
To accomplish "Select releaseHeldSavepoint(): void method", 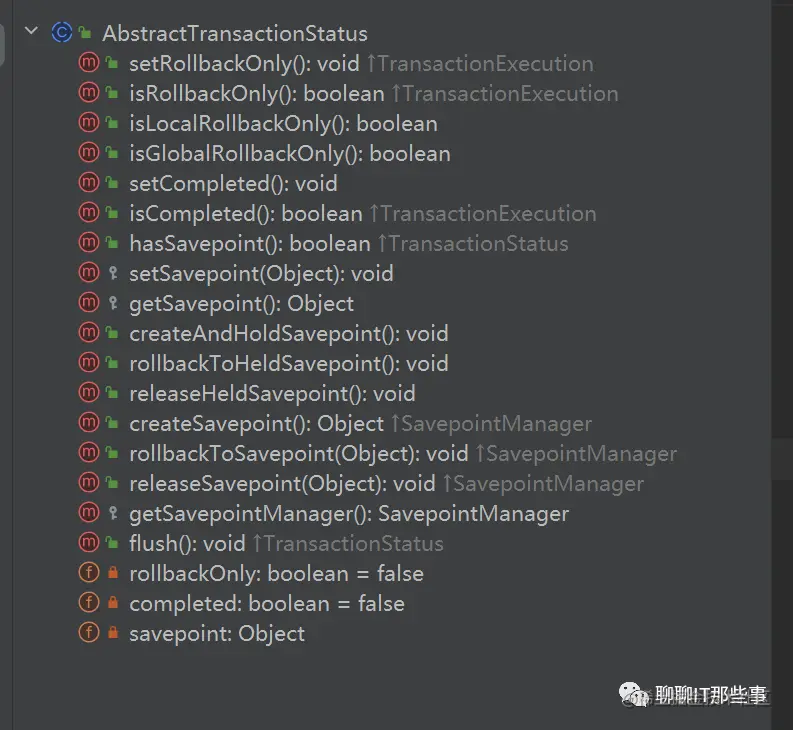I will tap(272, 394).
